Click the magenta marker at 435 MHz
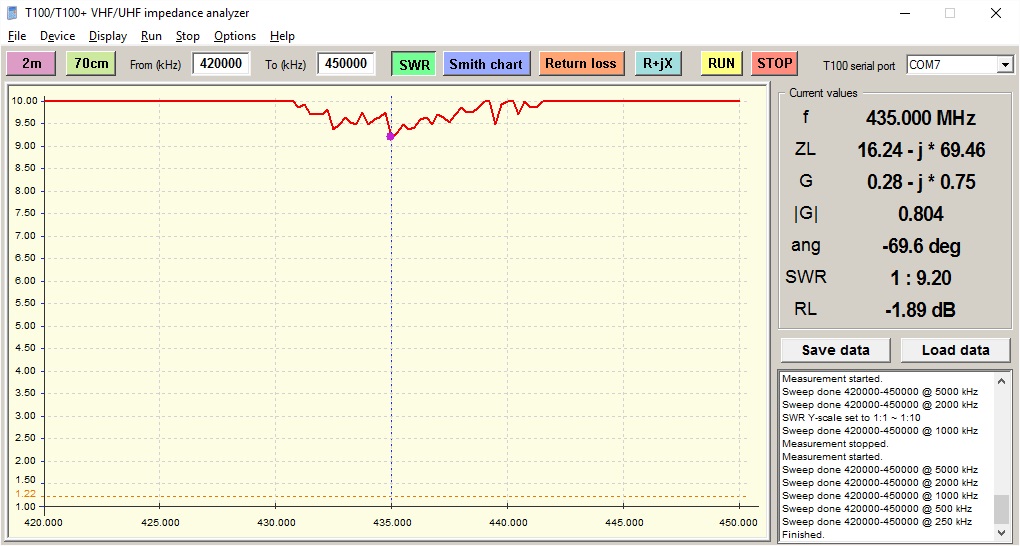This screenshot has width=1020, height=546. [390, 136]
